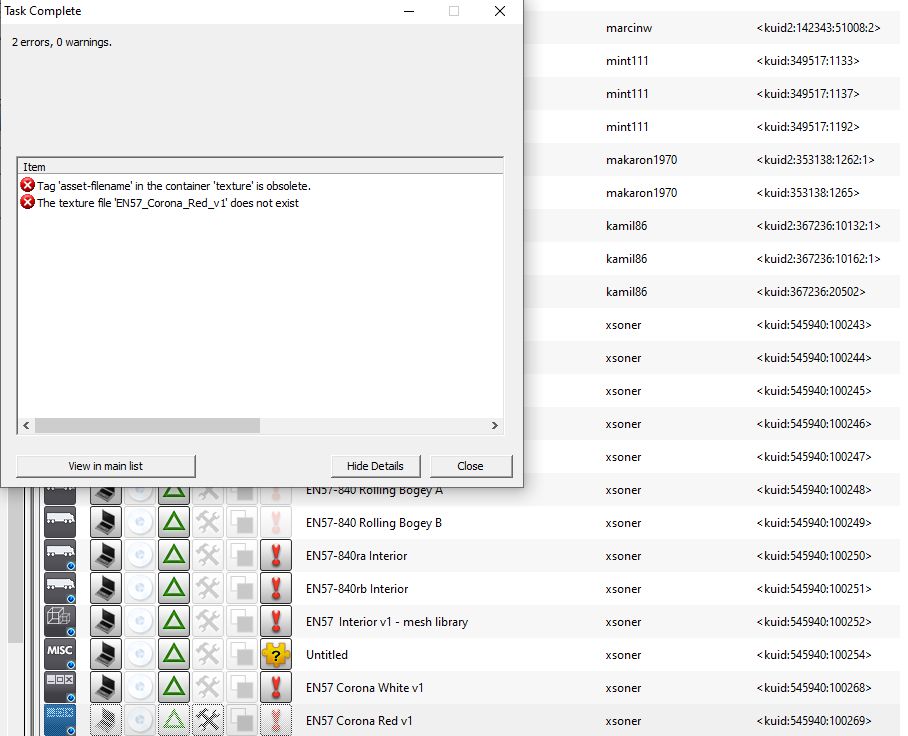Select the EN57-840 Rolling Bogey B asset

(x=373, y=523)
